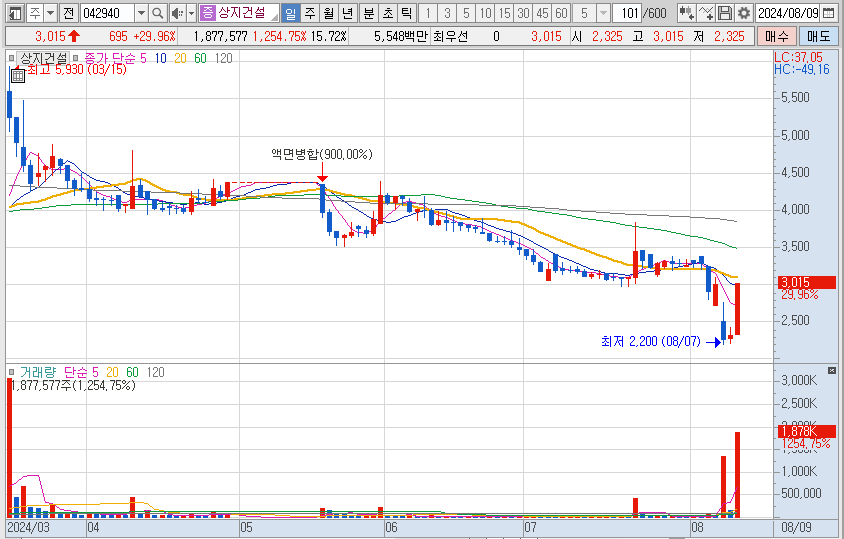Click the custom interval box showing 5
The width and height of the screenshot is (844, 539).
(x=584, y=13)
